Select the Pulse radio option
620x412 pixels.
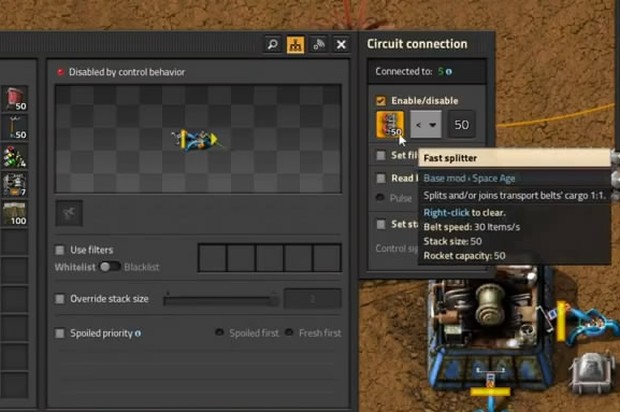pos(380,197)
